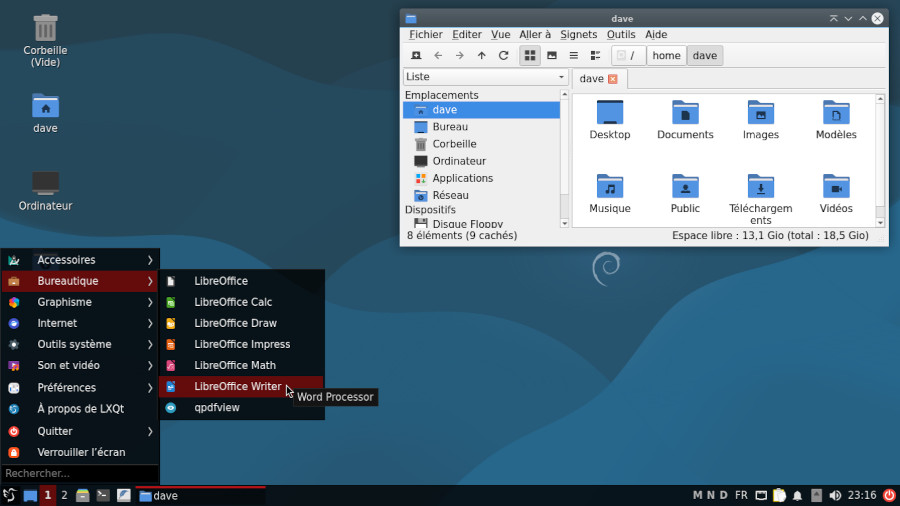The height and width of the screenshot is (506, 900).
Task: Switch to virtual desktop 2
Action: tap(64, 496)
